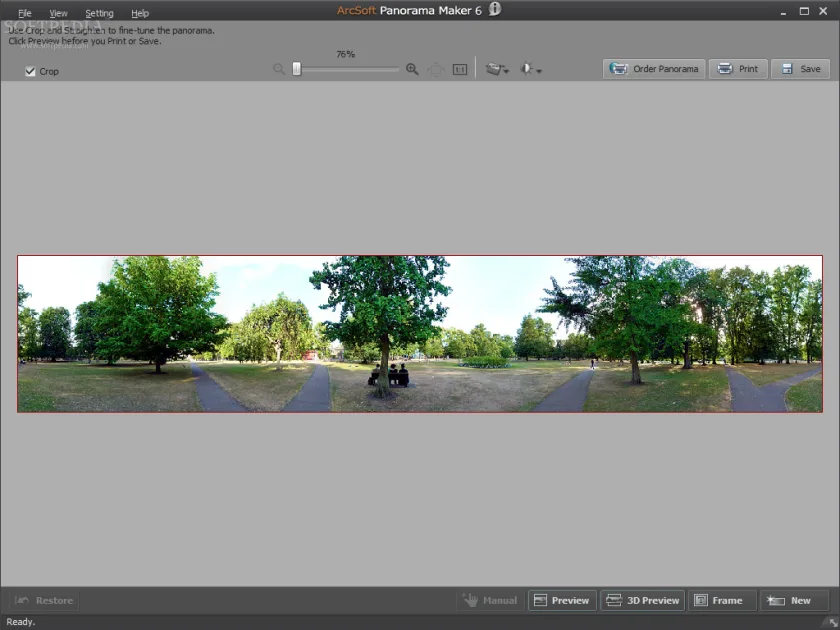Open the File menu

[x=25, y=13]
